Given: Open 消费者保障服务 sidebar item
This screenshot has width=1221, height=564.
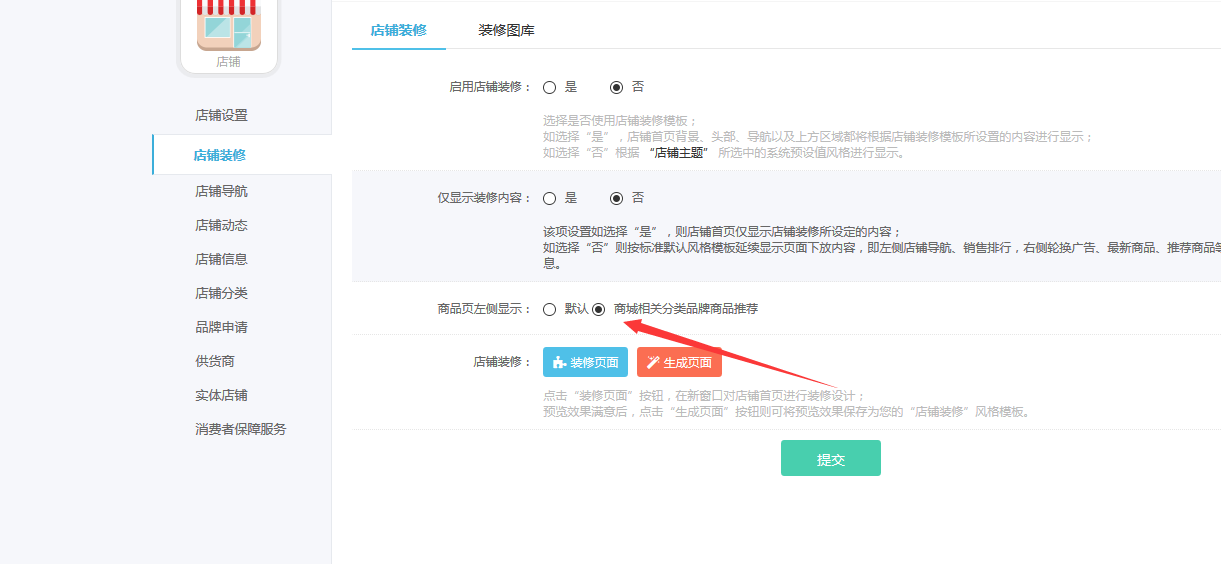Looking at the screenshot, I should click(x=241, y=429).
